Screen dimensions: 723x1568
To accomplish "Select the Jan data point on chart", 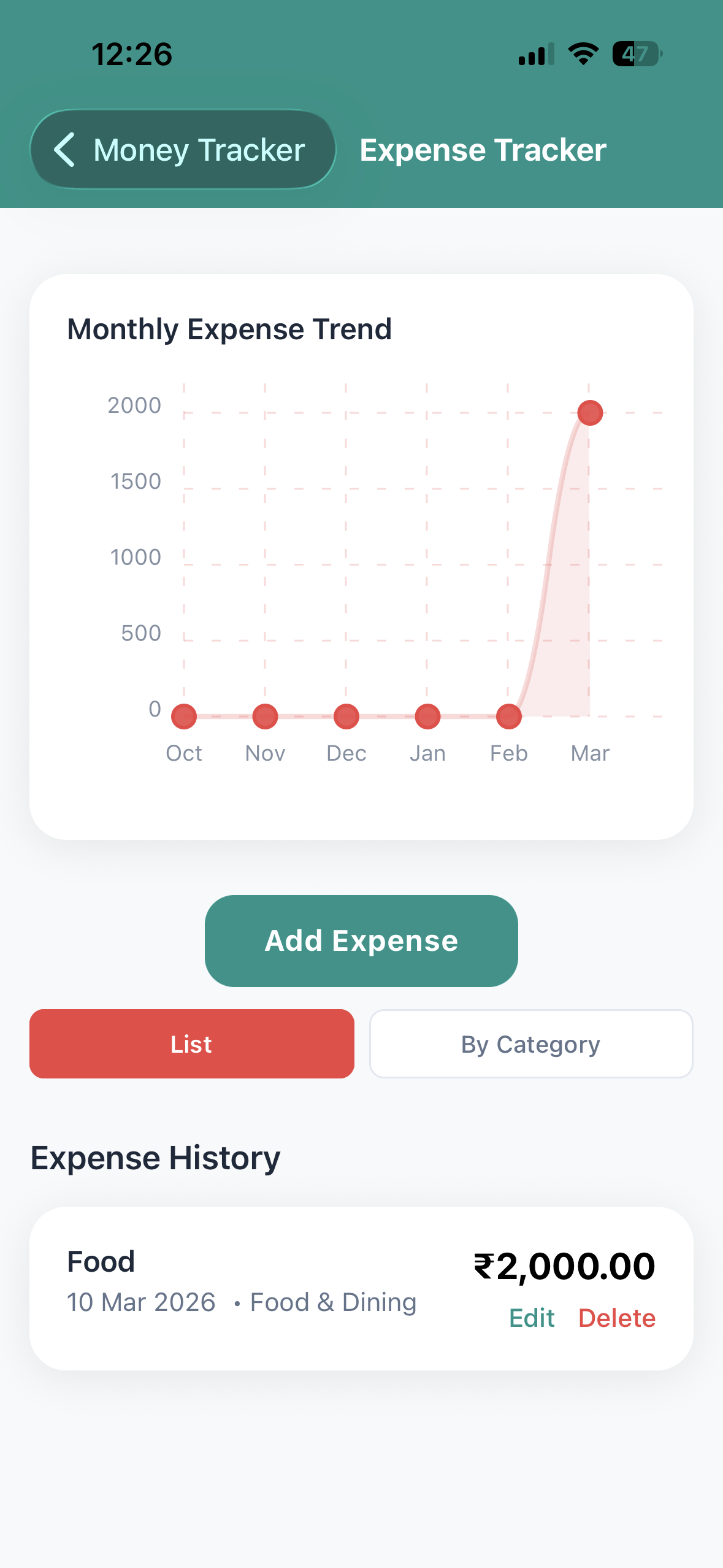I will click(x=427, y=717).
